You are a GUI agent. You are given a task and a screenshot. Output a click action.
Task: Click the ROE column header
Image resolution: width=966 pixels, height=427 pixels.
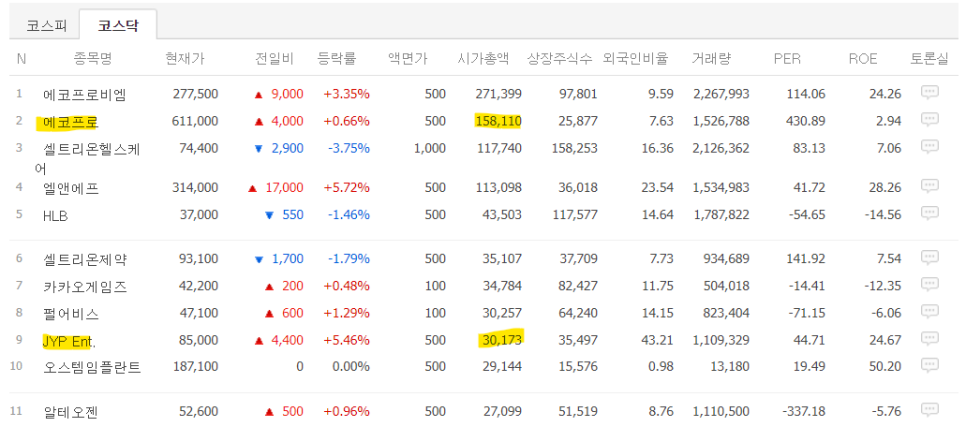[x=862, y=59]
